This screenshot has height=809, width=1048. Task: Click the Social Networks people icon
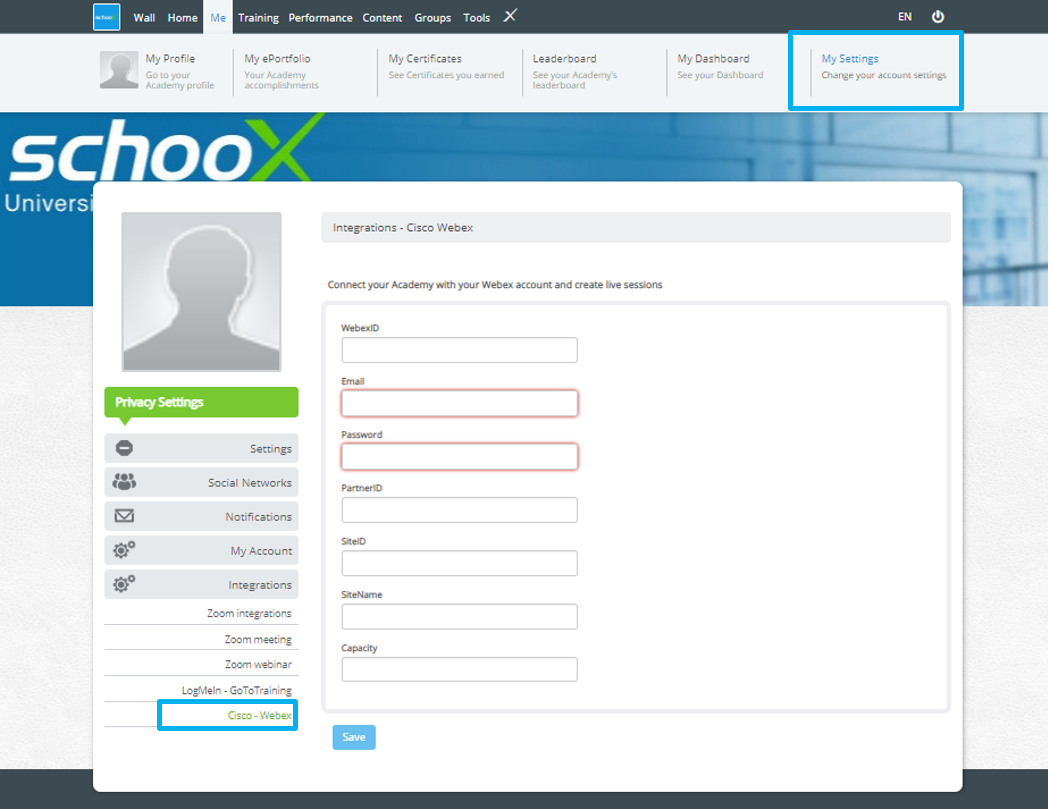click(x=124, y=481)
